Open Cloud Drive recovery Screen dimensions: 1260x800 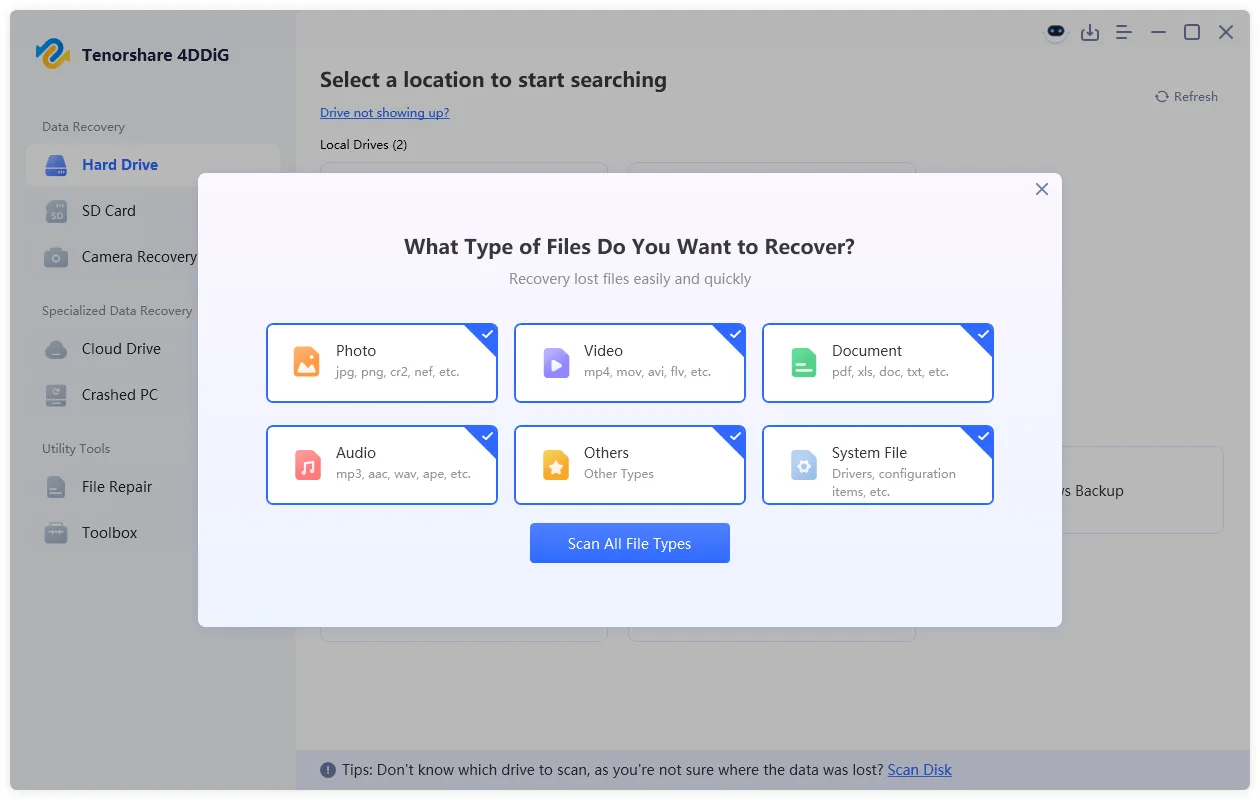pyautogui.click(x=120, y=348)
